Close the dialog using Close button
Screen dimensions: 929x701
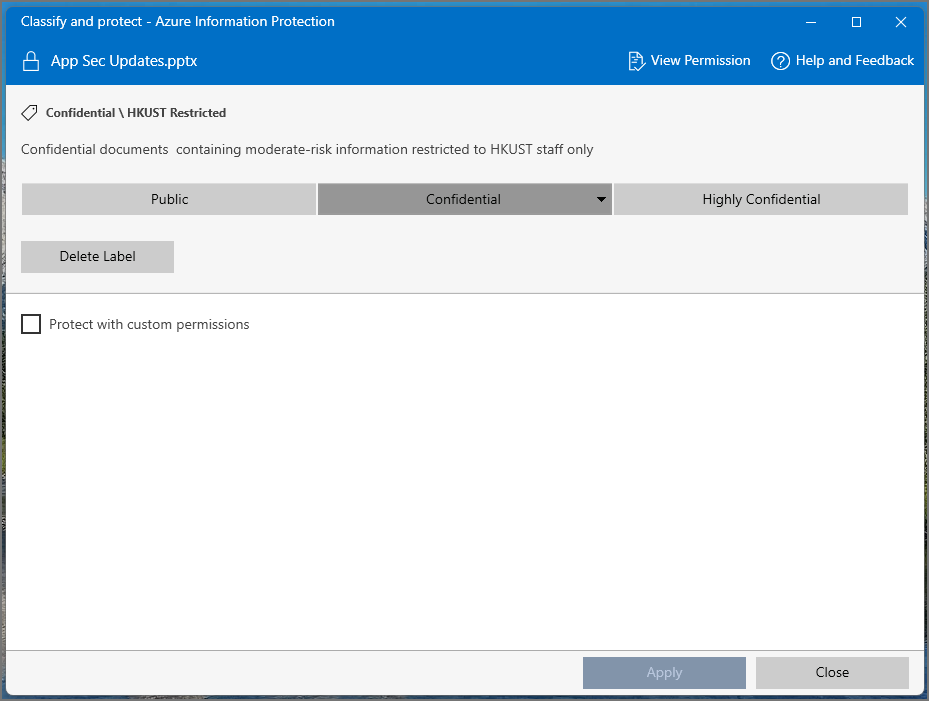coord(832,673)
